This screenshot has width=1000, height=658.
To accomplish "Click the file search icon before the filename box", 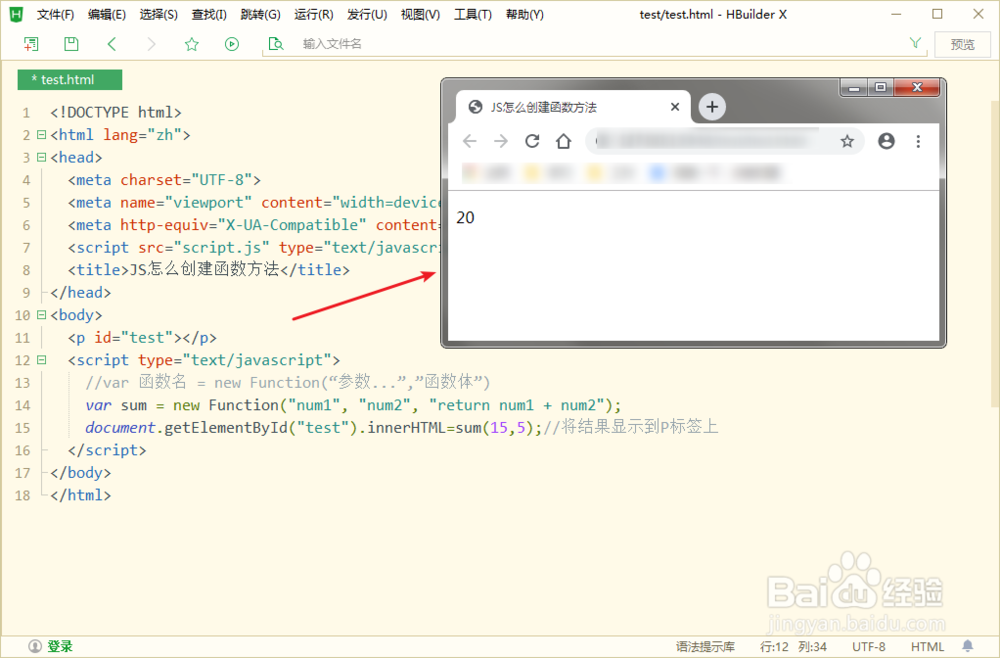I will [277, 44].
